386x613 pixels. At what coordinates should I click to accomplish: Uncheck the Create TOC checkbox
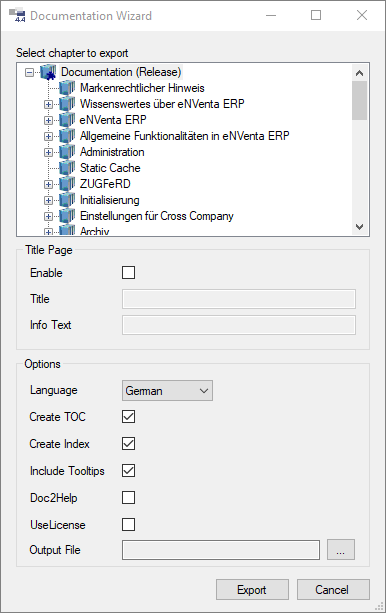(x=129, y=417)
